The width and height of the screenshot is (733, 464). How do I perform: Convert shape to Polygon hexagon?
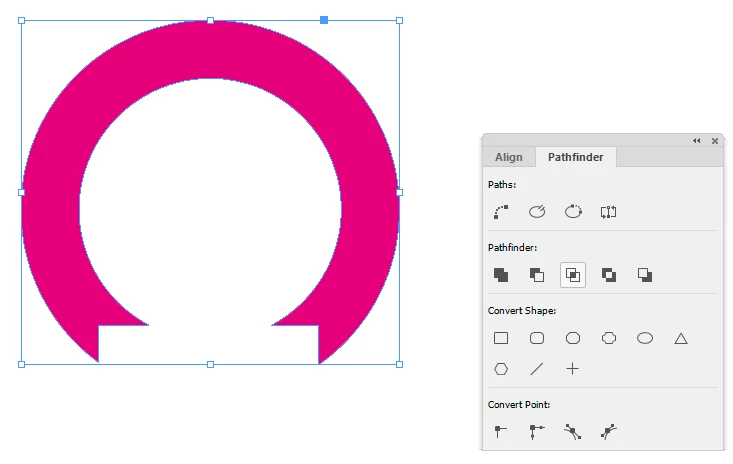click(501, 369)
